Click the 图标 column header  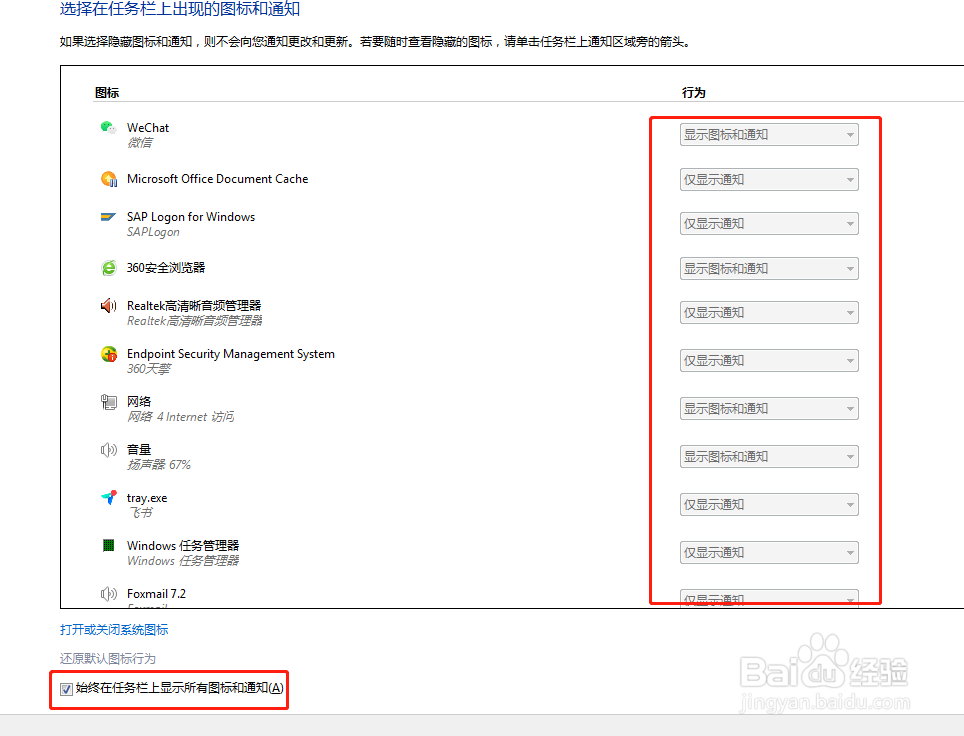pyautogui.click(x=107, y=93)
